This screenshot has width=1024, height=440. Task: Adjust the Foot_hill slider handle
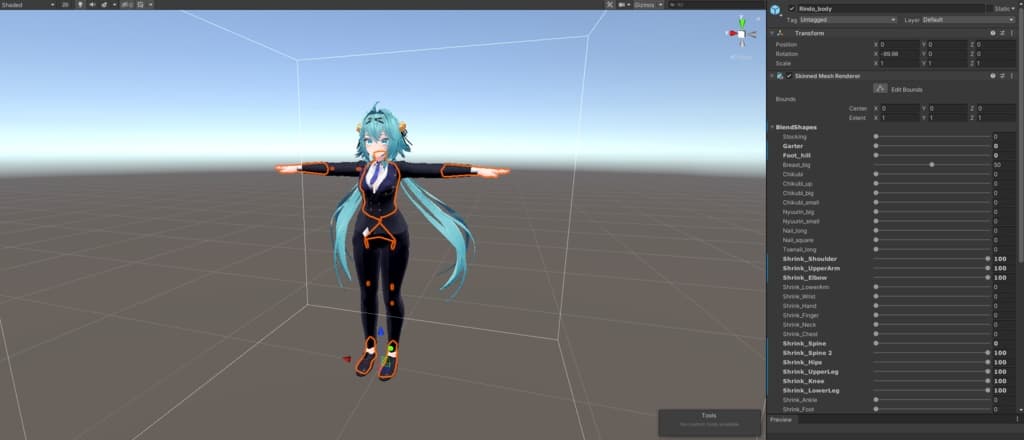[x=876, y=155]
